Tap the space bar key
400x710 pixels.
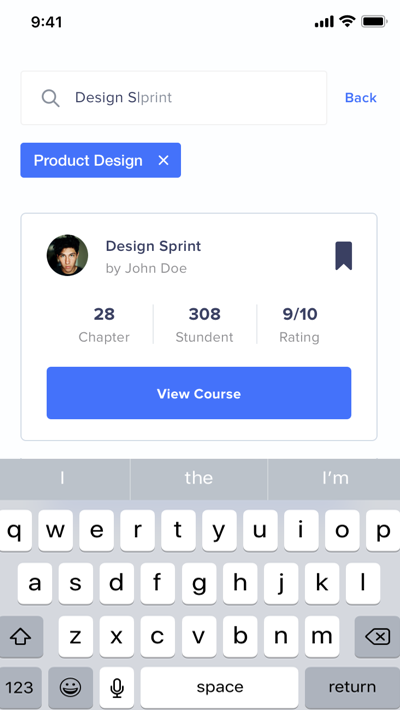pos(219,688)
